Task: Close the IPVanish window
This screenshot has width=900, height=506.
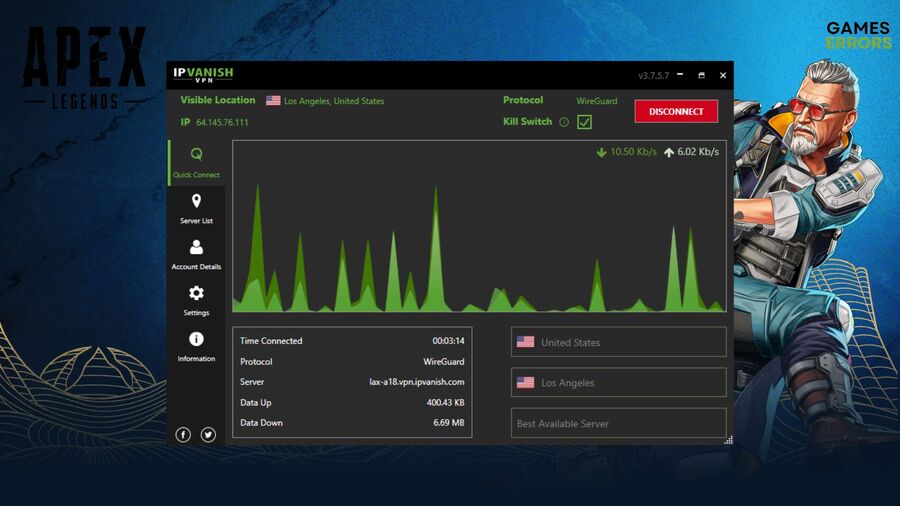Action: click(723, 75)
